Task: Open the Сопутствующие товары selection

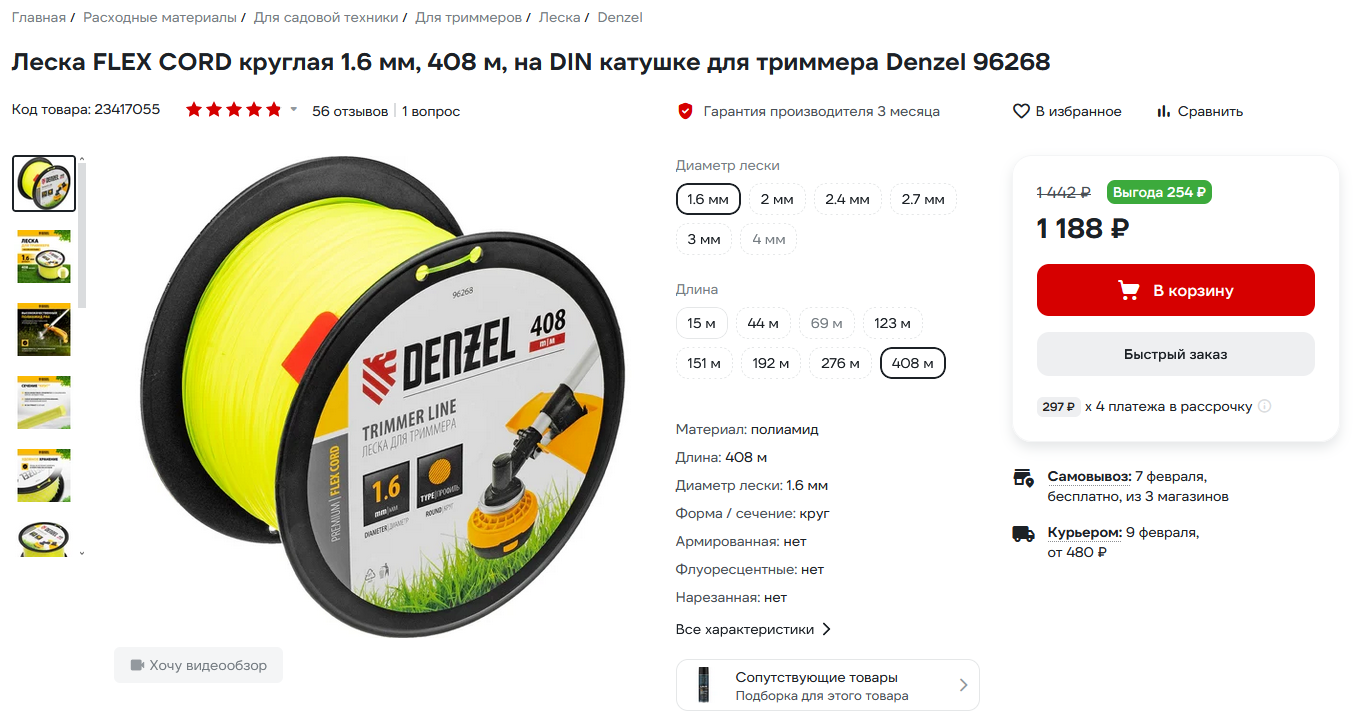Action: pos(828,685)
